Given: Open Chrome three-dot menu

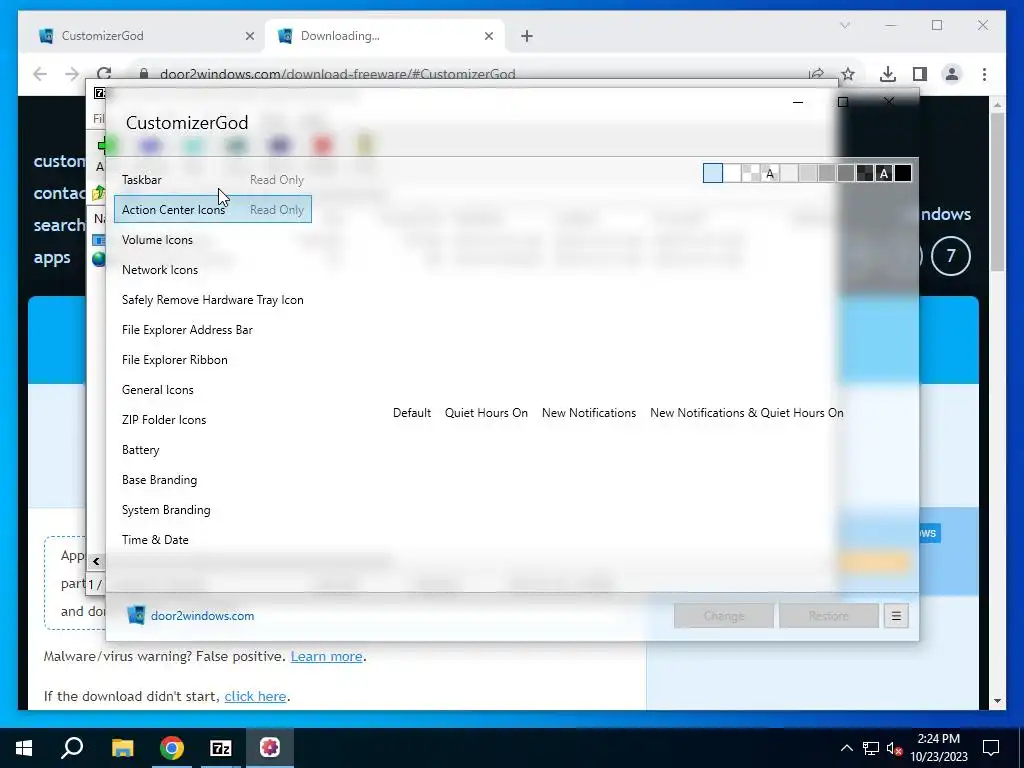Looking at the screenshot, I should [984, 74].
